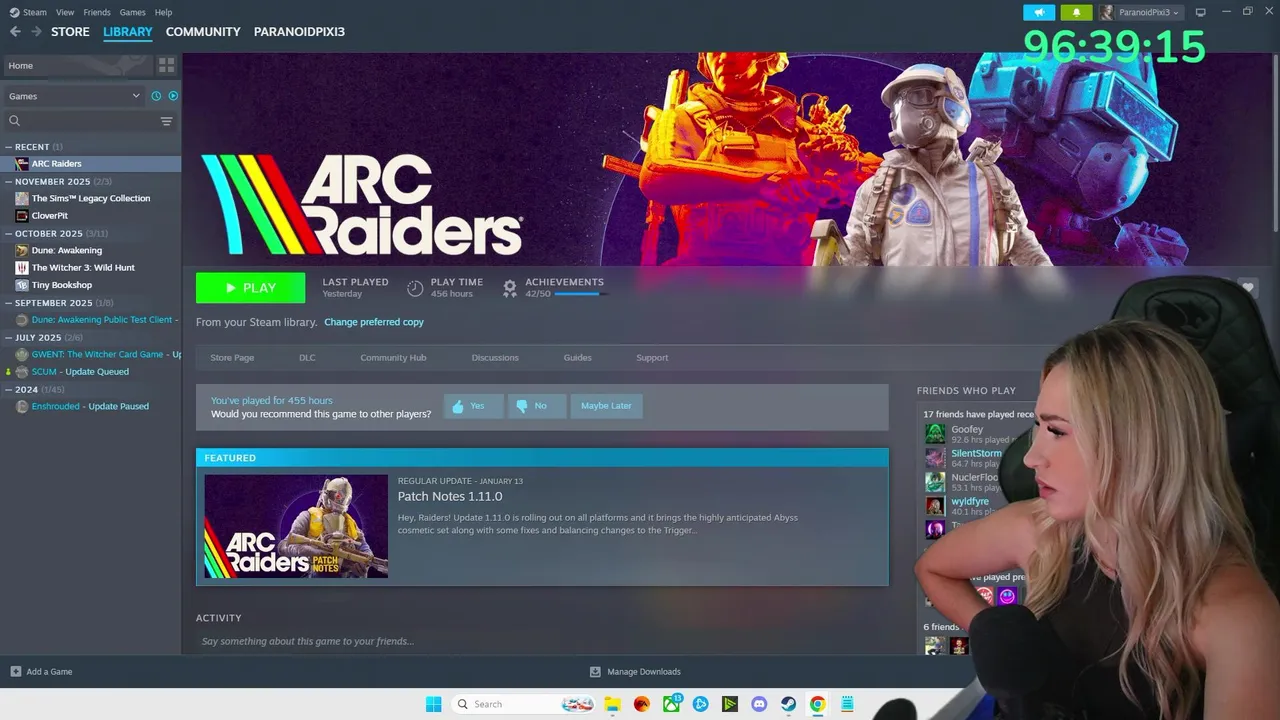
Task: Collapse the SEPTEMBER 2025 category
Action: (9, 303)
